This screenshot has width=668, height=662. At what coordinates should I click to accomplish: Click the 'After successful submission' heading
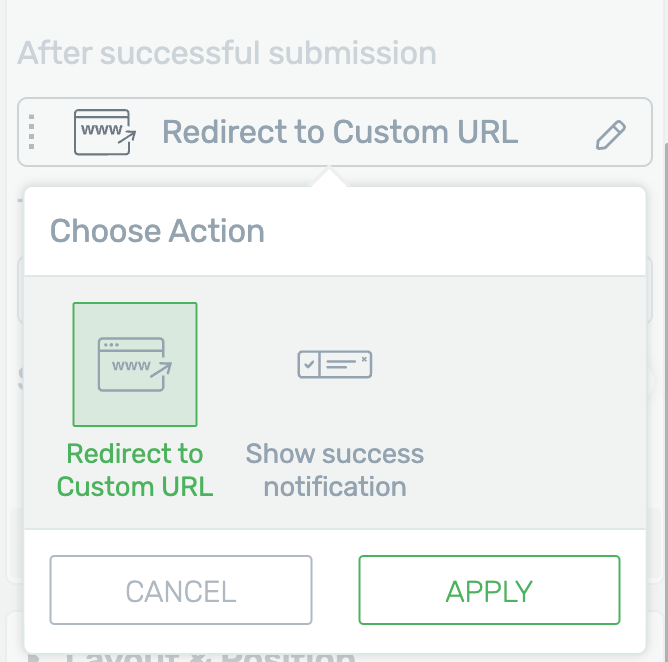(227, 53)
